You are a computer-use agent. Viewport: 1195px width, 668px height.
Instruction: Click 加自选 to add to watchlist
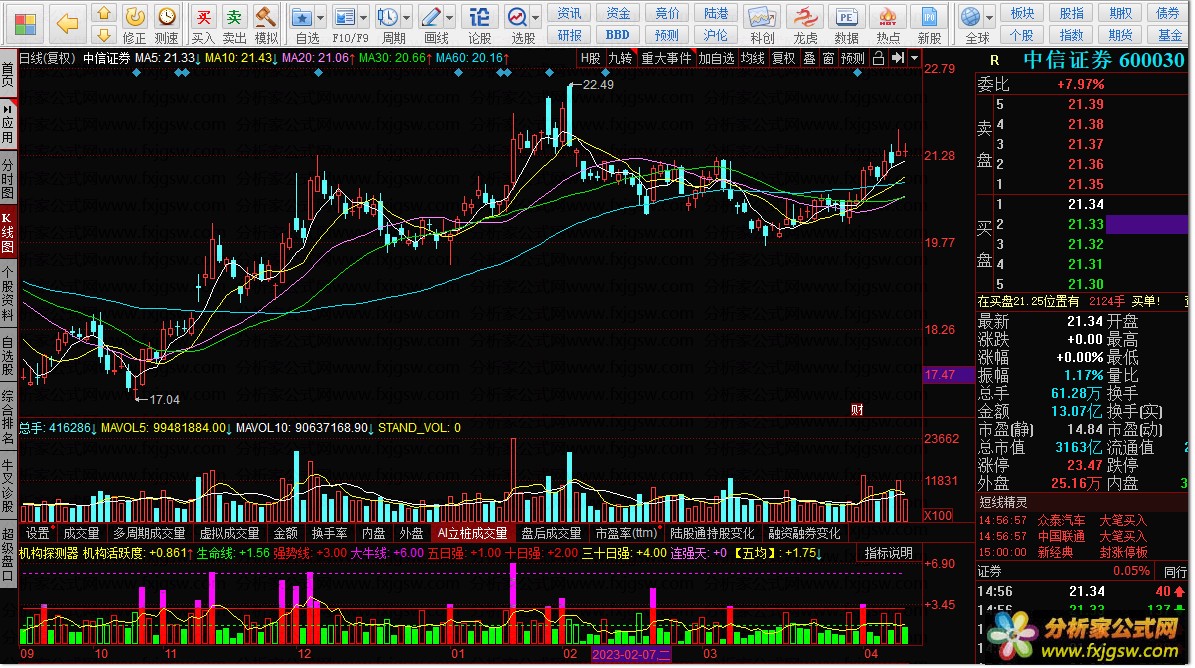coord(717,59)
